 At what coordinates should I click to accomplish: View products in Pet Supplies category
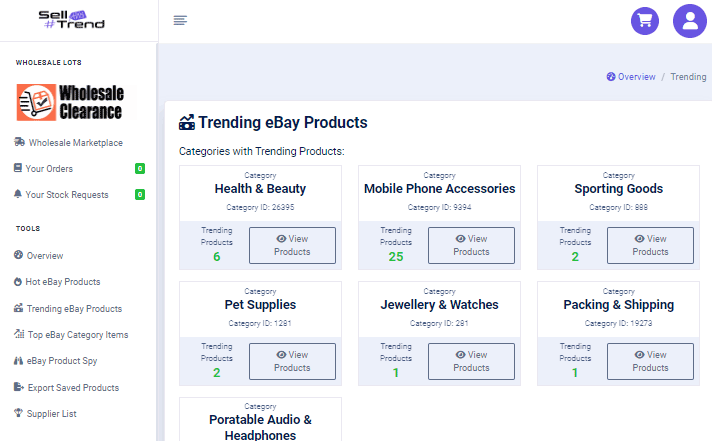tap(292, 361)
